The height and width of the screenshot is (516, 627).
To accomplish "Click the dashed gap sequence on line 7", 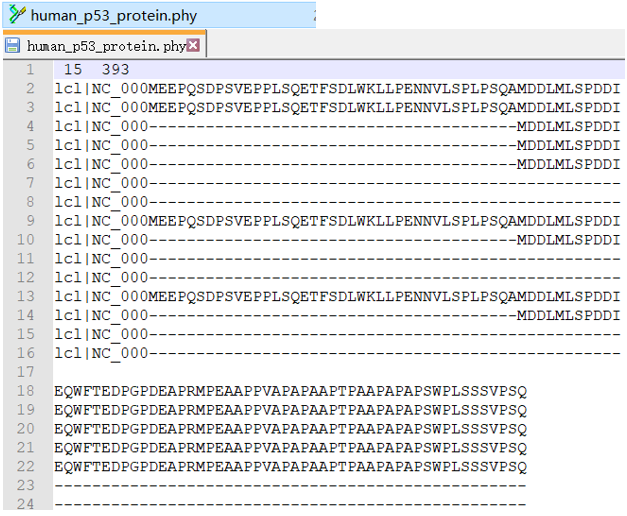I will pos(384,183).
